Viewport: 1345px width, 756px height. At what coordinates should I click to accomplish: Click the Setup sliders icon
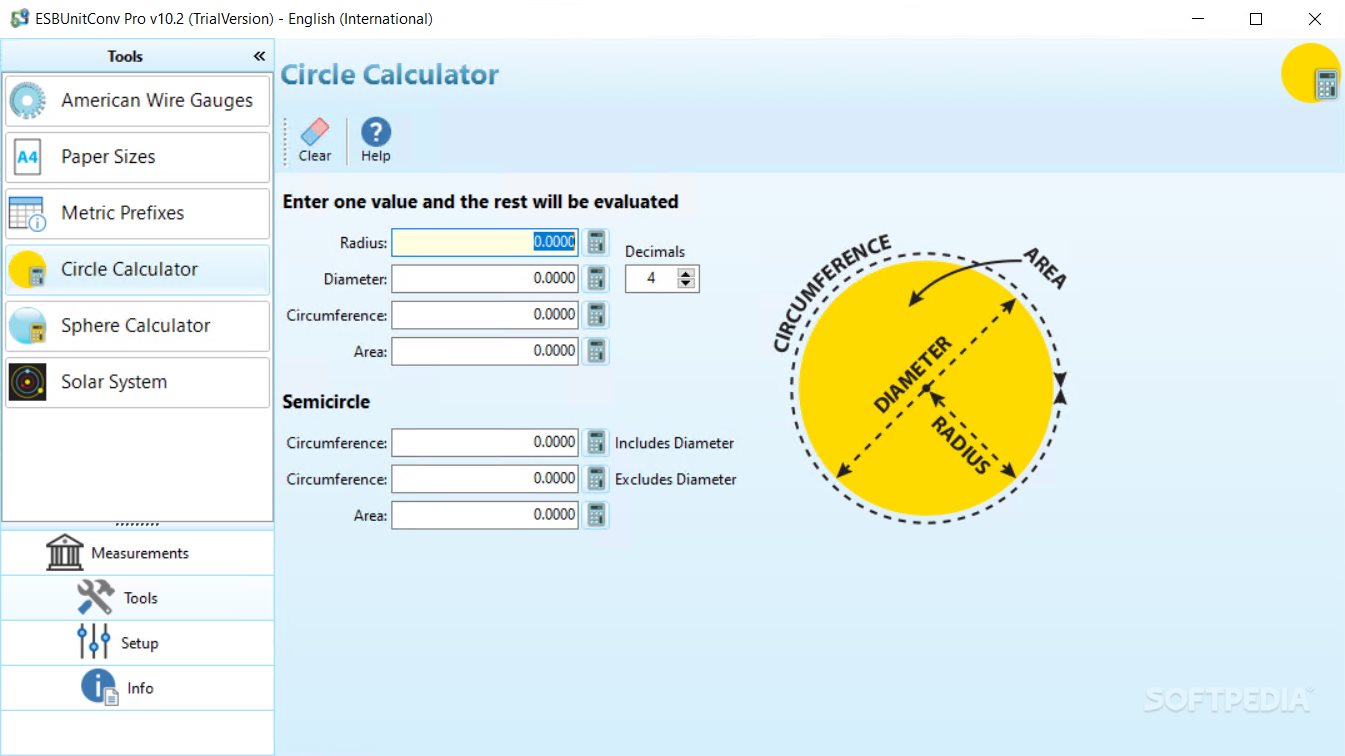pos(94,642)
